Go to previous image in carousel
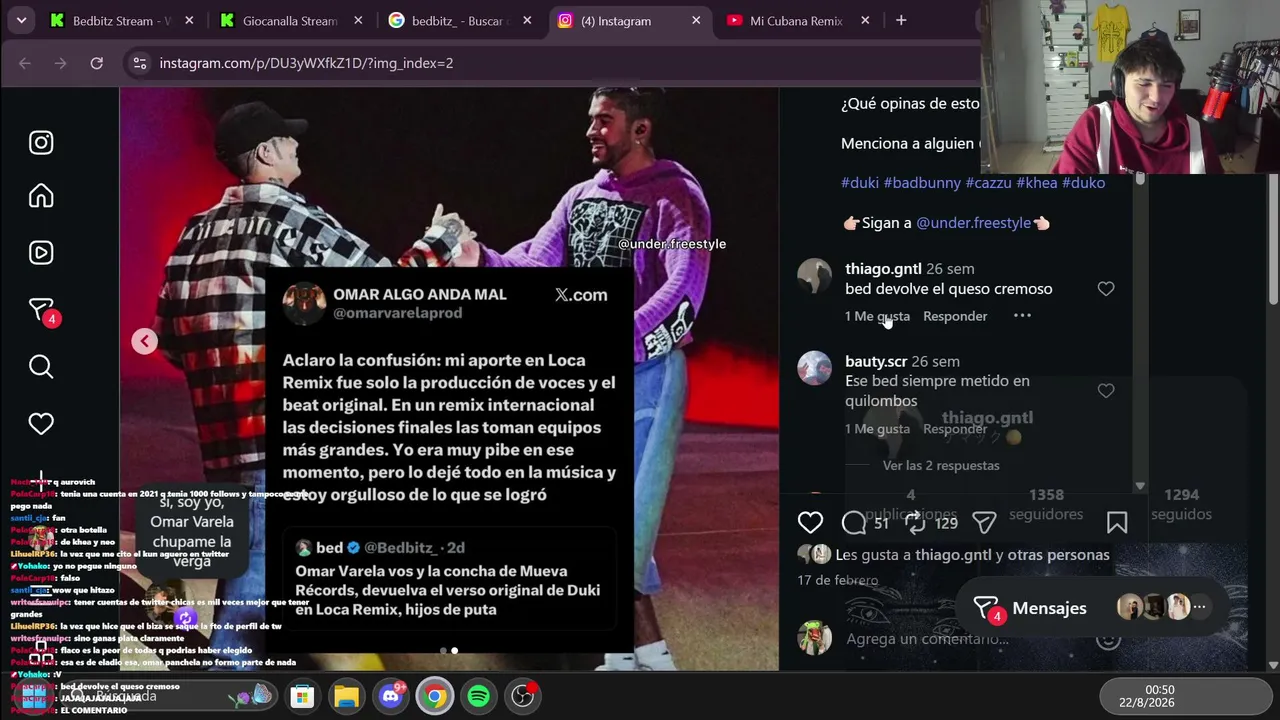The width and height of the screenshot is (1280, 720). [x=144, y=341]
